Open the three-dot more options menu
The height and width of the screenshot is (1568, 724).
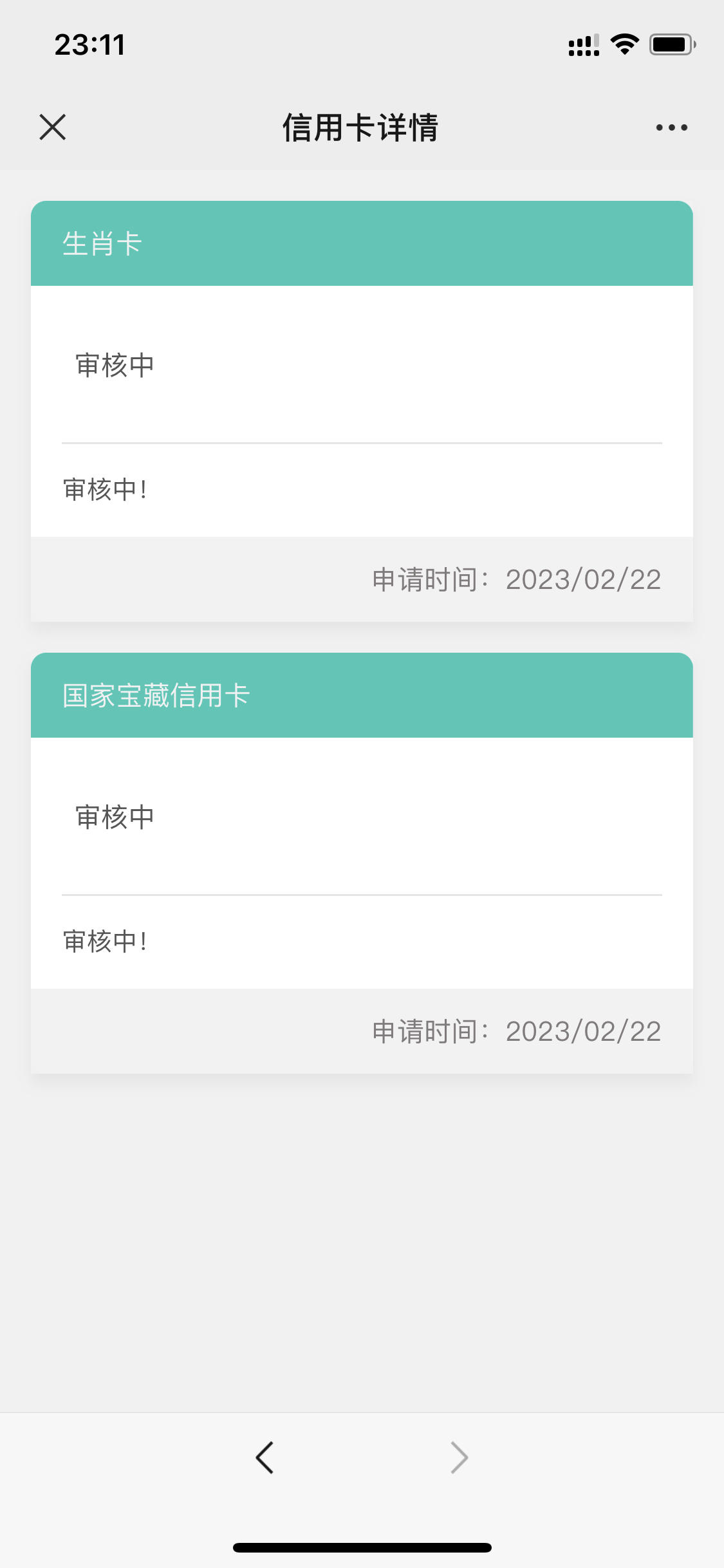pyautogui.click(x=671, y=127)
